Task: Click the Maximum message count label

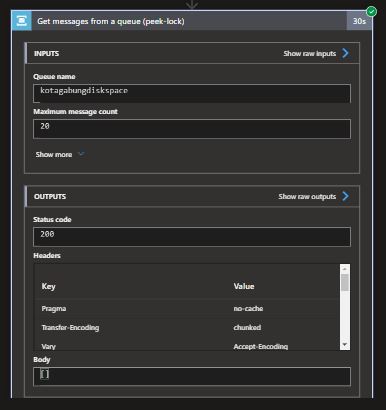Action: tap(75, 112)
